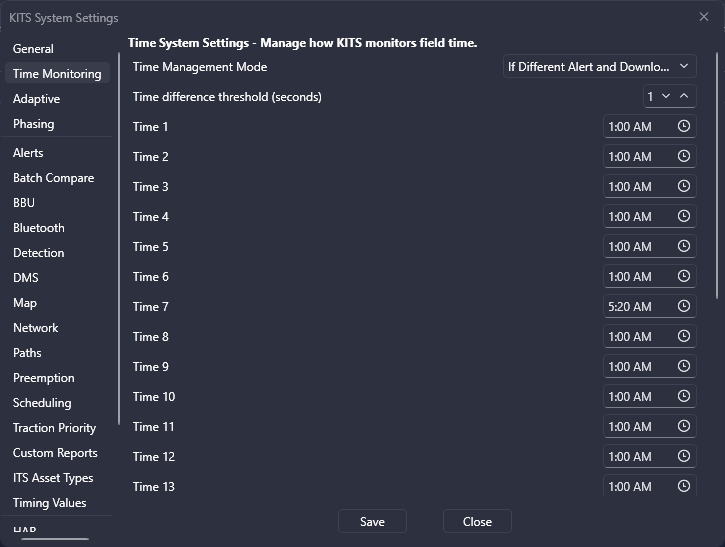The width and height of the screenshot is (725, 547).
Task: Decrease time difference threshold value
Action: 666,96
